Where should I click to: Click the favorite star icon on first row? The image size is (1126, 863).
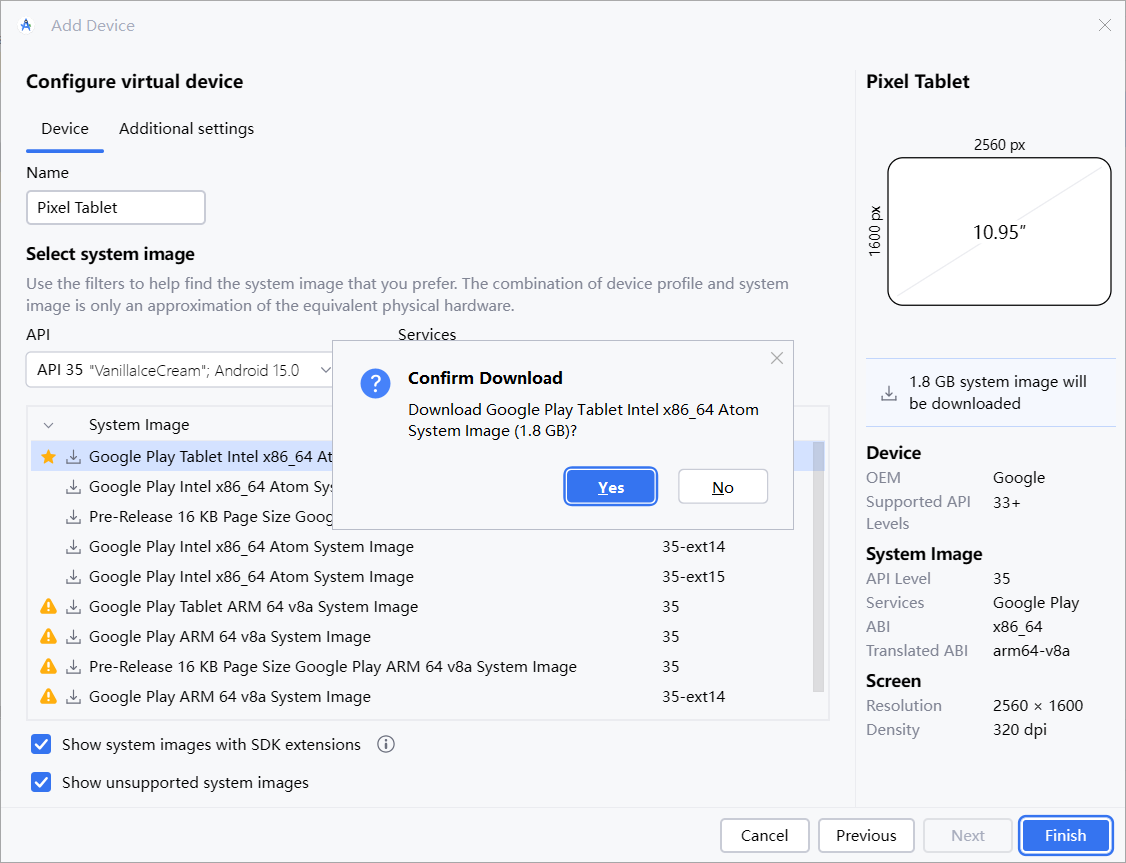click(48, 457)
